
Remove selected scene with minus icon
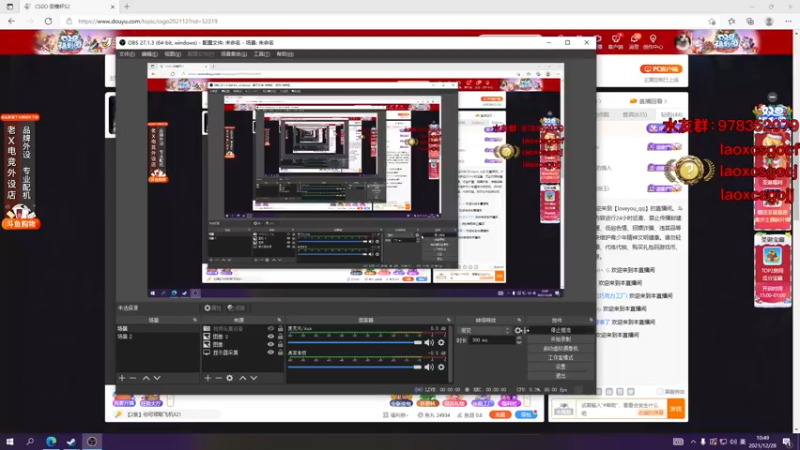(133, 378)
